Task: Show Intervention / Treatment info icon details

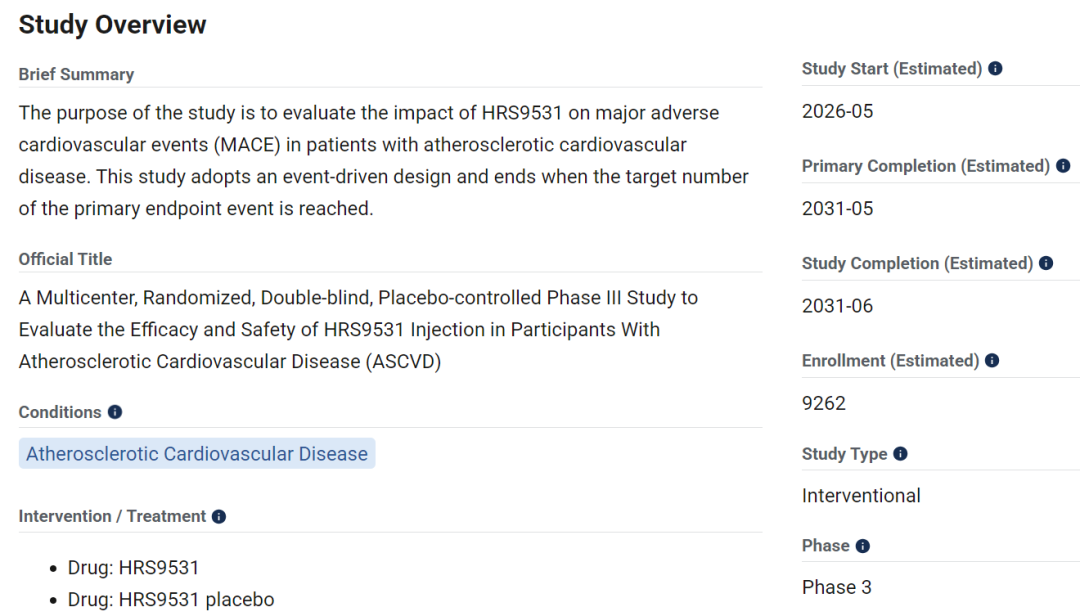Action: pyautogui.click(x=219, y=516)
